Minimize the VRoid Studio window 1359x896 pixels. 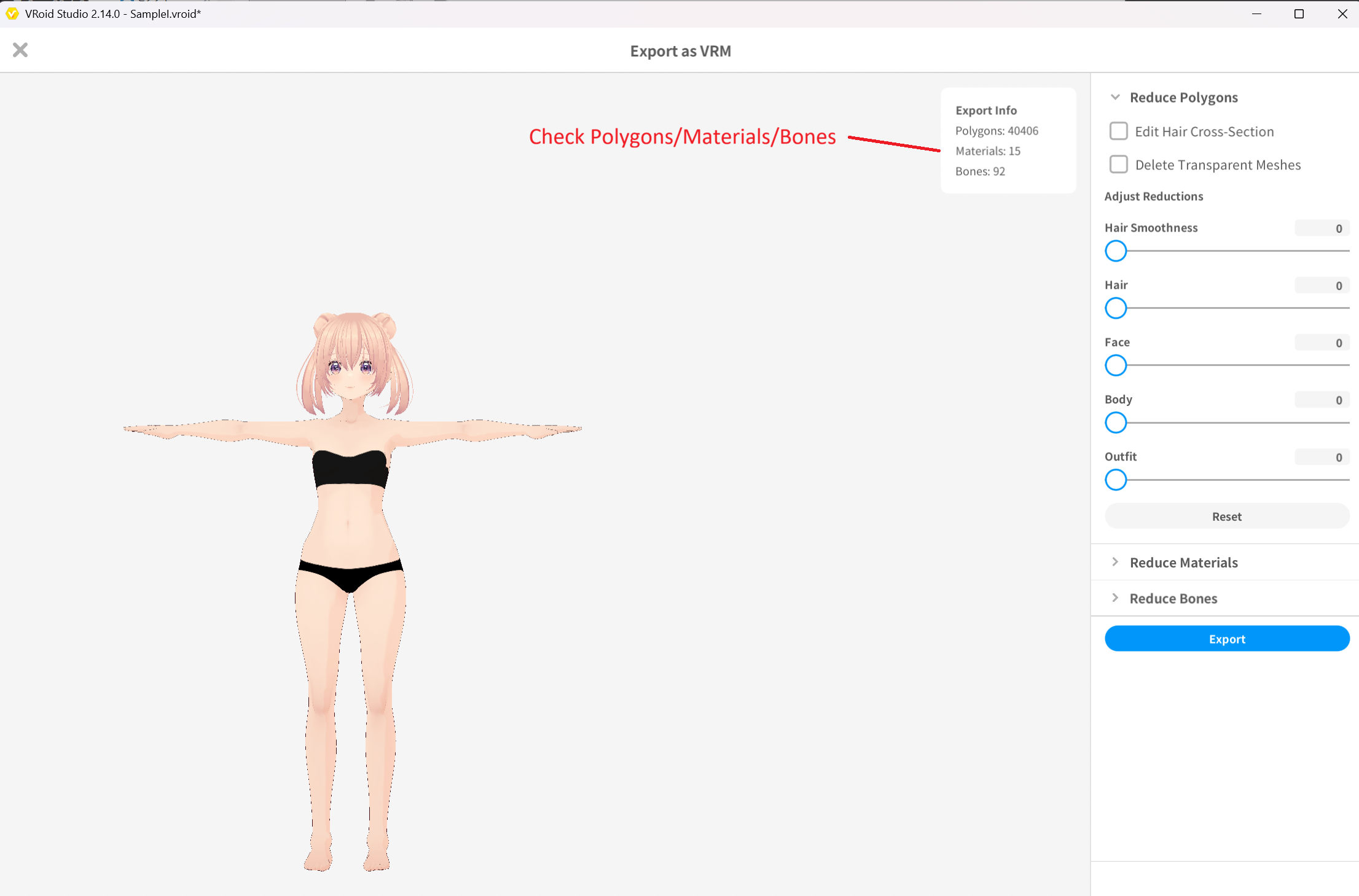[1256, 14]
